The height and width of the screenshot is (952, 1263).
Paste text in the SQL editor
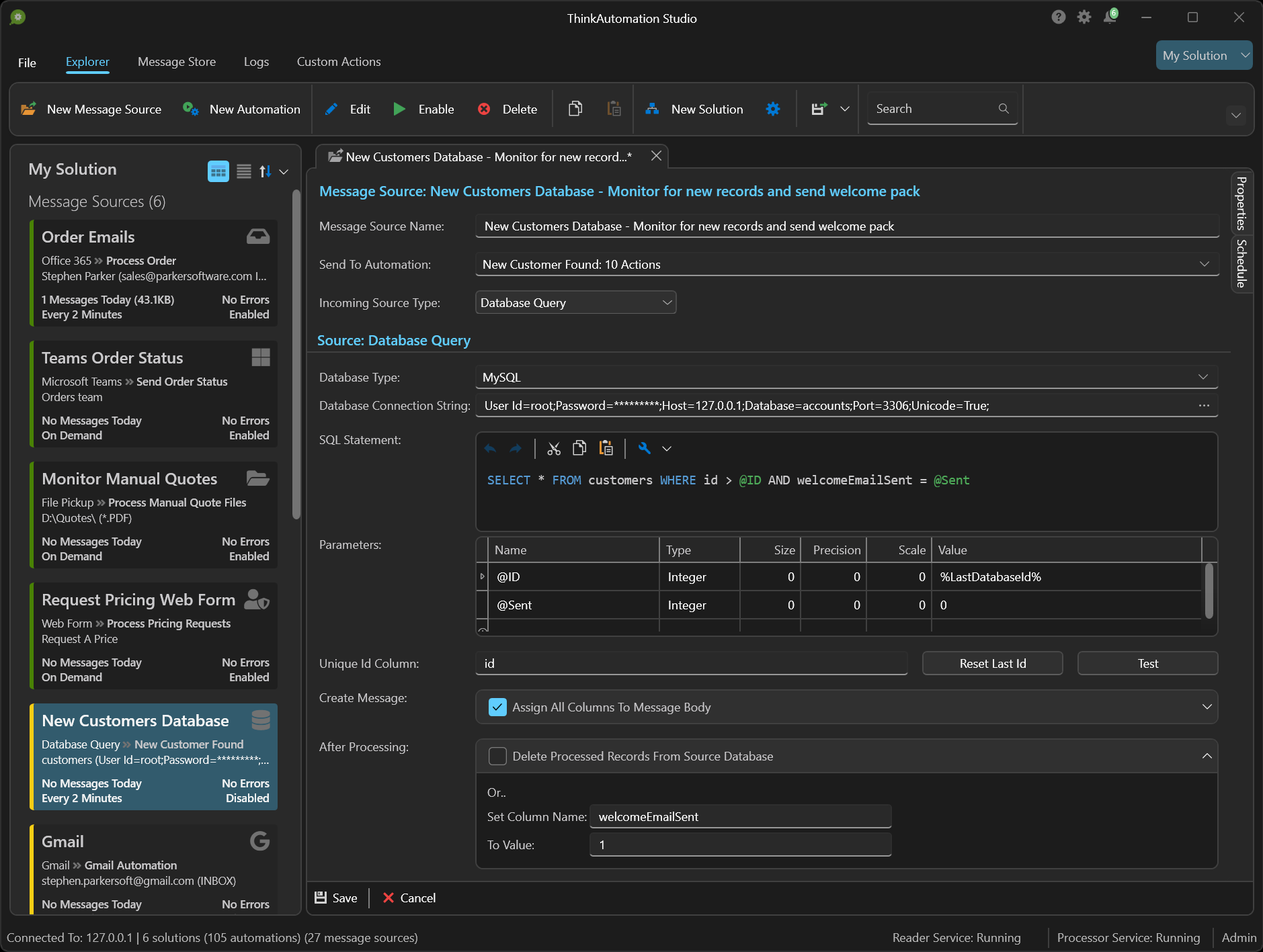point(606,447)
